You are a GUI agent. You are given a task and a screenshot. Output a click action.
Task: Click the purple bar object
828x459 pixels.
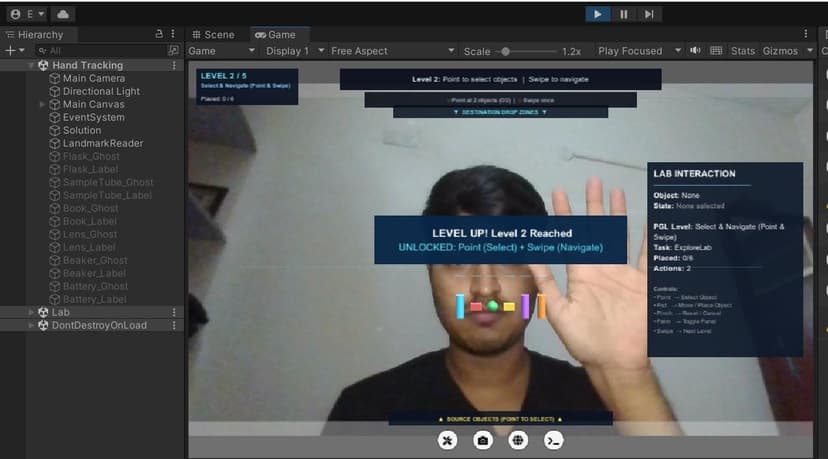click(525, 306)
